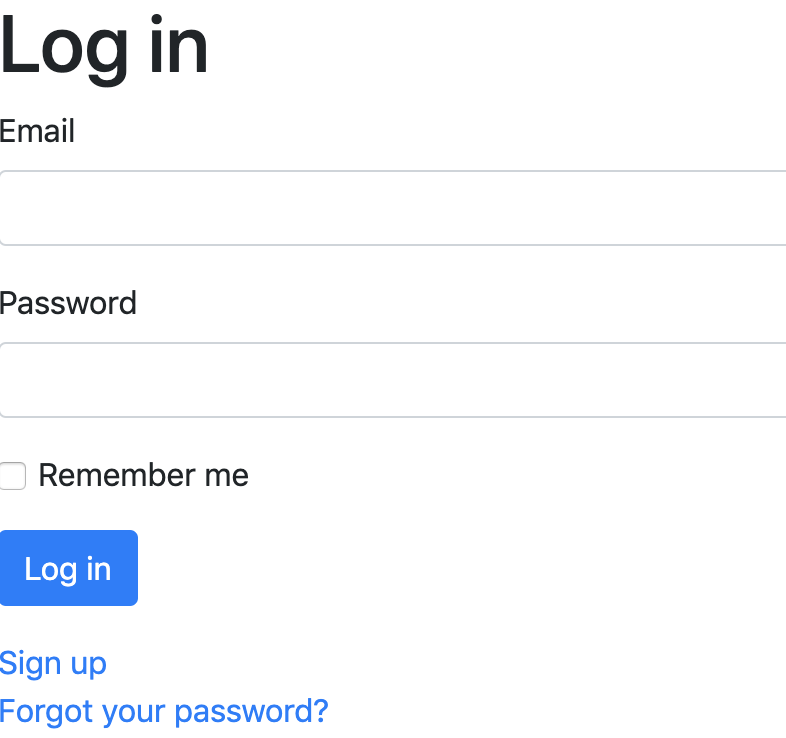The width and height of the screenshot is (786, 738).
Task: Tick the box beside Remember me
Action: (13, 476)
